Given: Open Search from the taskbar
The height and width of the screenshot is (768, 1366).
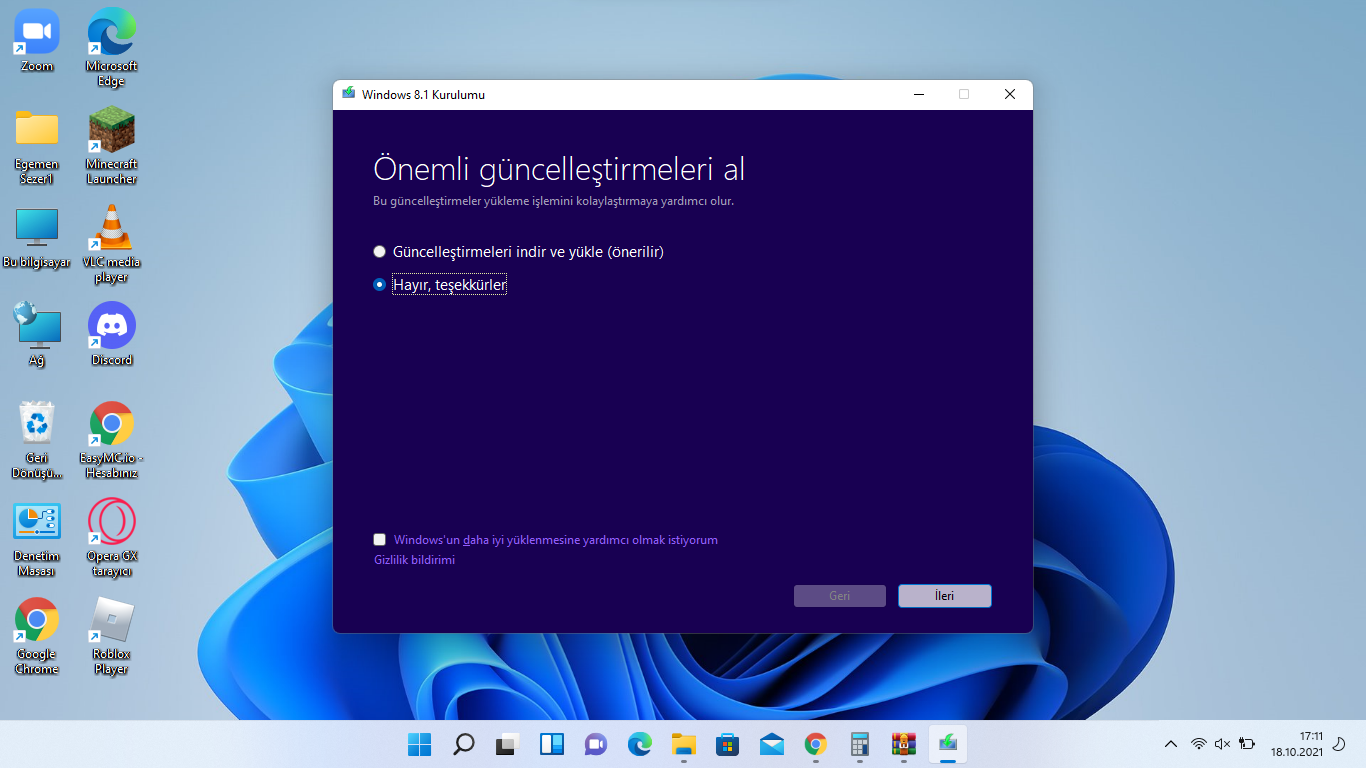Looking at the screenshot, I should (x=462, y=744).
